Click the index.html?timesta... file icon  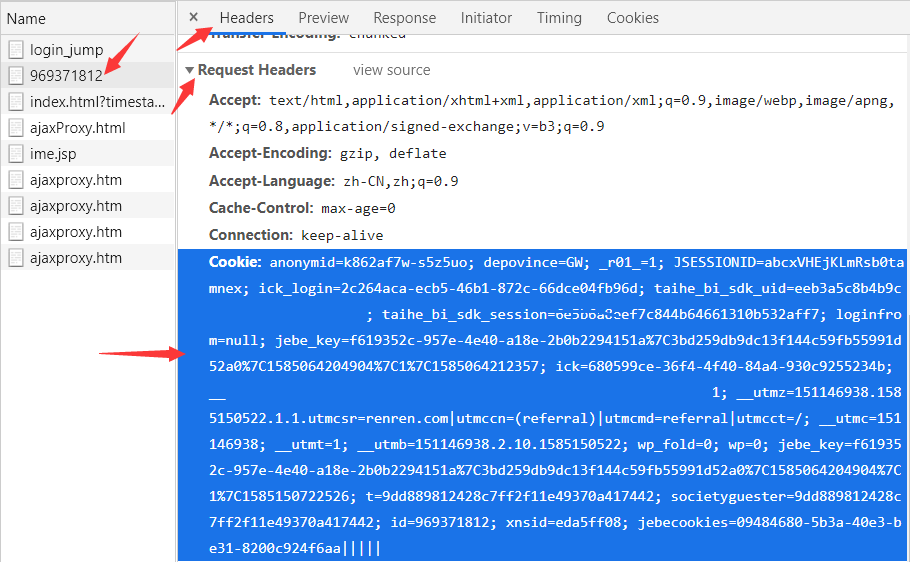click(15, 102)
